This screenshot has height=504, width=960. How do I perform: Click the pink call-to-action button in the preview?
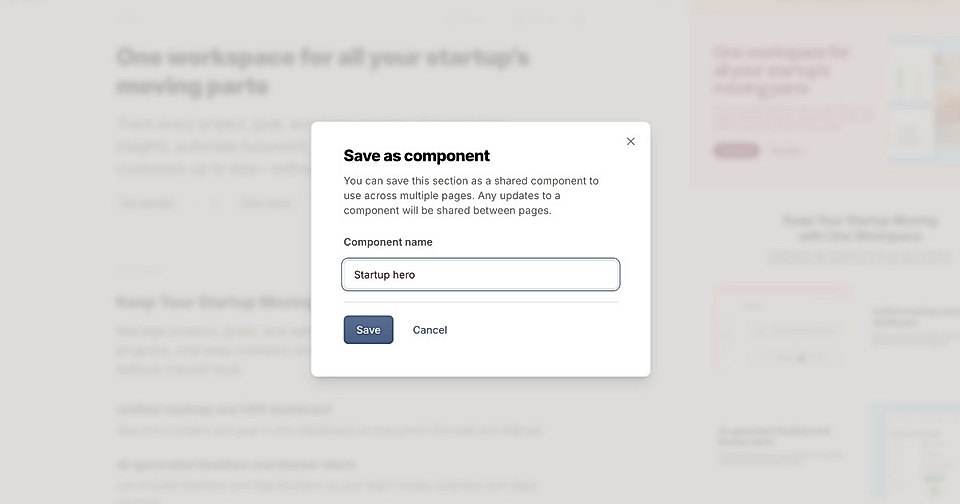(x=736, y=150)
